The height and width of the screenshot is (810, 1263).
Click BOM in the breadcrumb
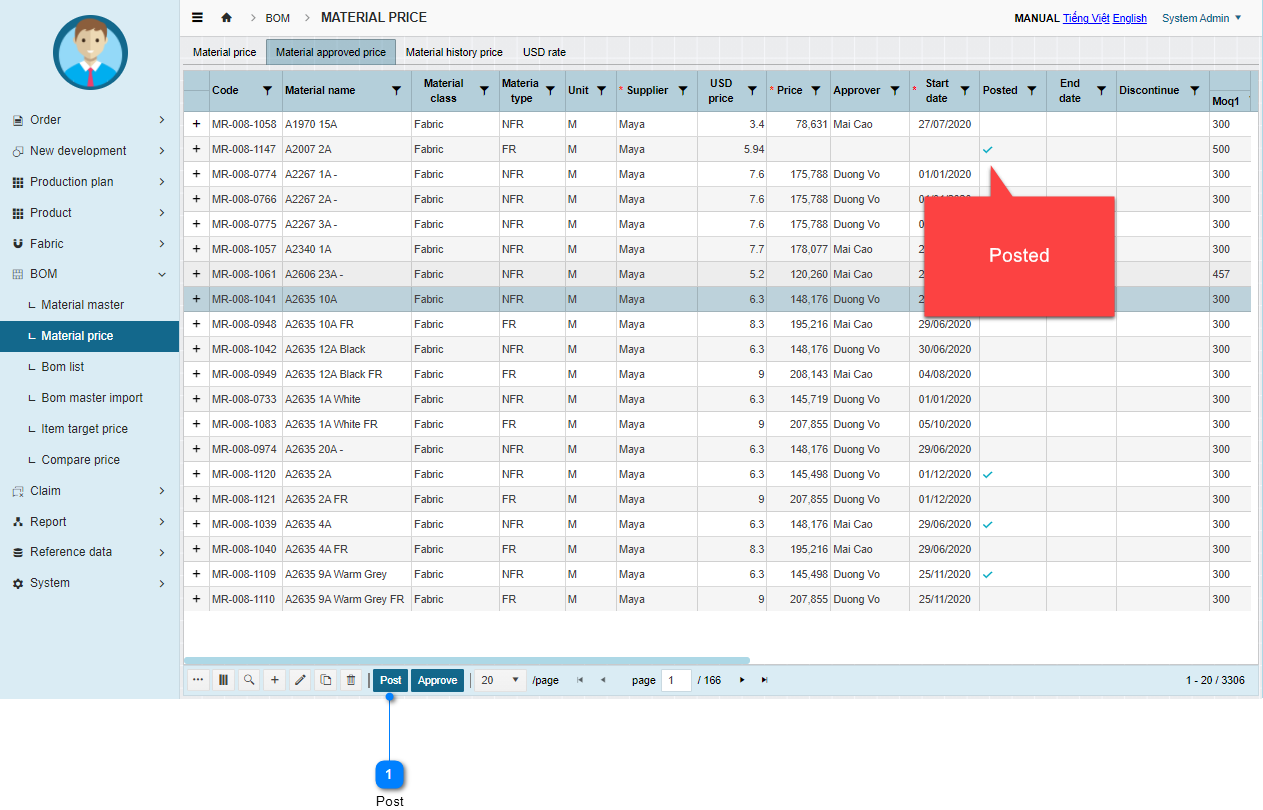click(x=277, y=18)
